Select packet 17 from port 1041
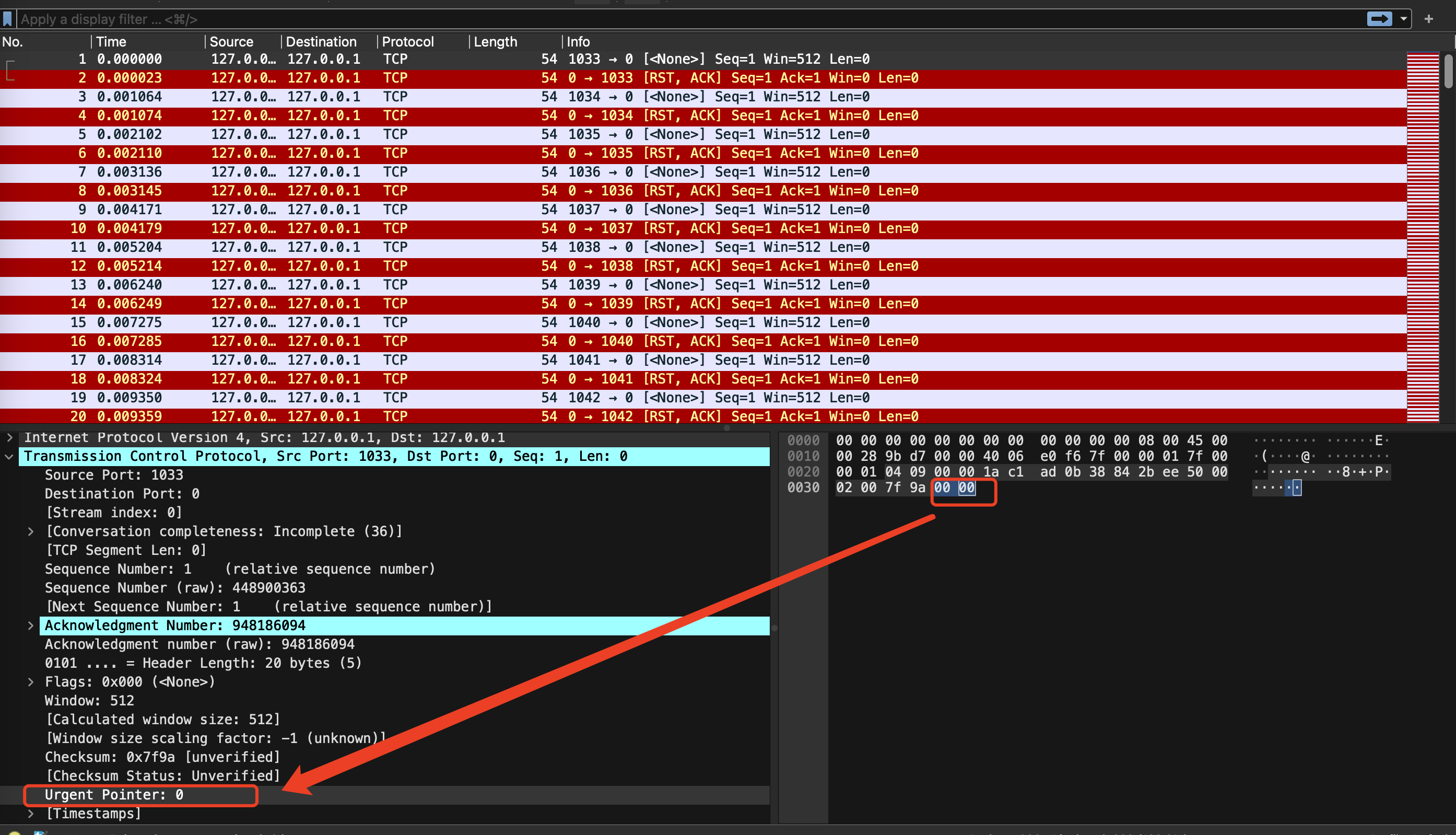1456x835 pixels. coord(702,360)
